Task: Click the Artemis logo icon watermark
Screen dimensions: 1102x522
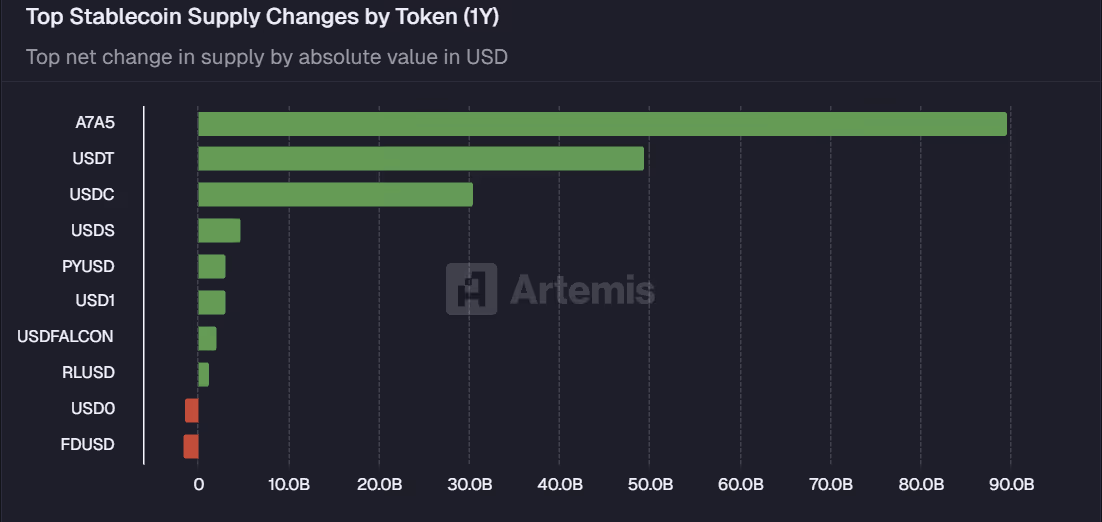Action: tap(471, 289)
